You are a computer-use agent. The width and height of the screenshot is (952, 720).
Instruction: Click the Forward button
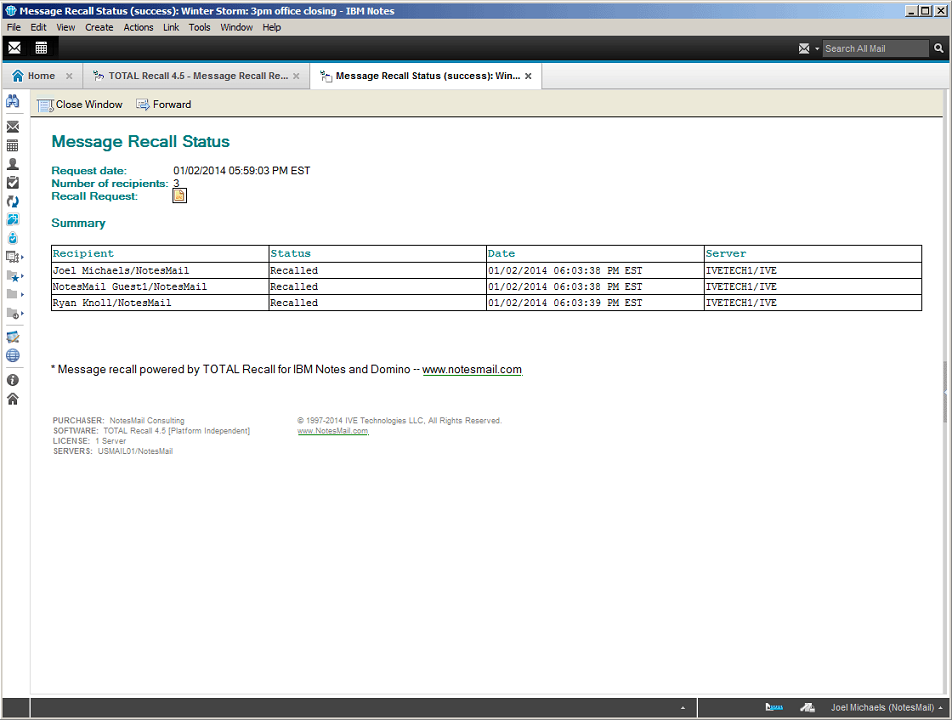click(x=163, y=104)
